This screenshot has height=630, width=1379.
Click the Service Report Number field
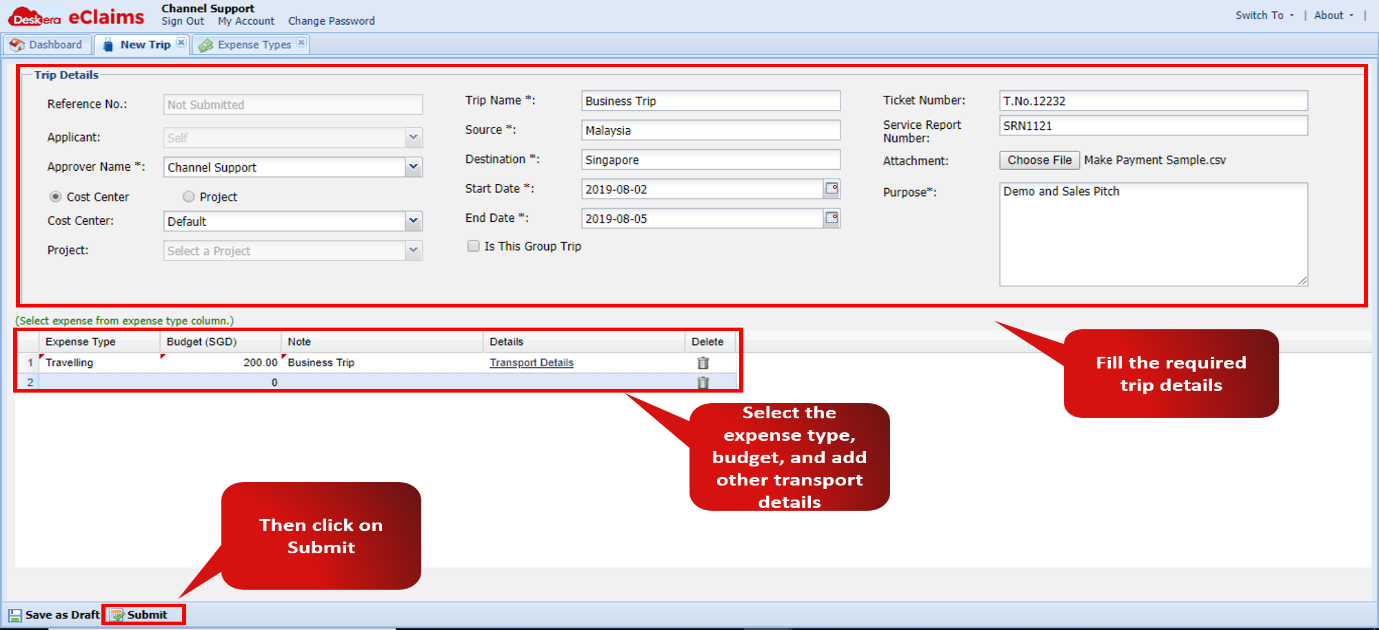click(1153, 126)
